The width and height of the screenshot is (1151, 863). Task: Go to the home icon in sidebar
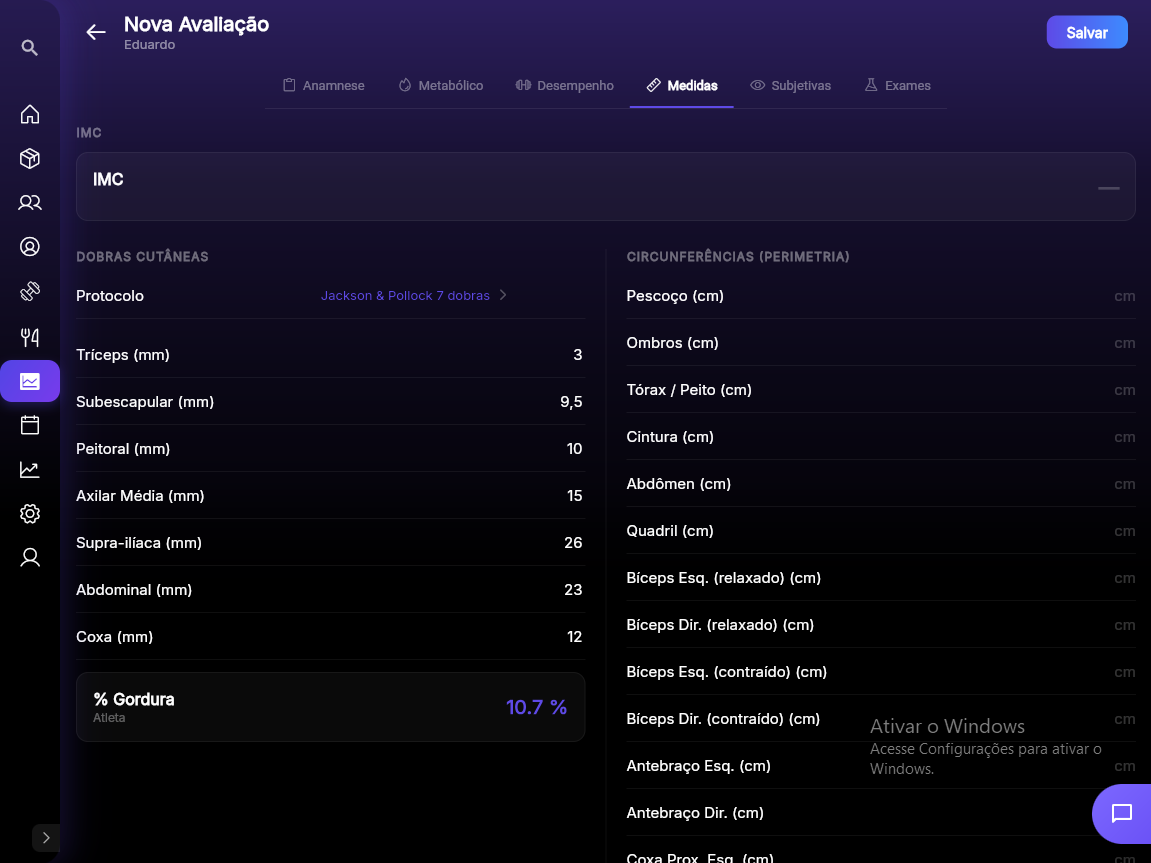pos(29,114)
